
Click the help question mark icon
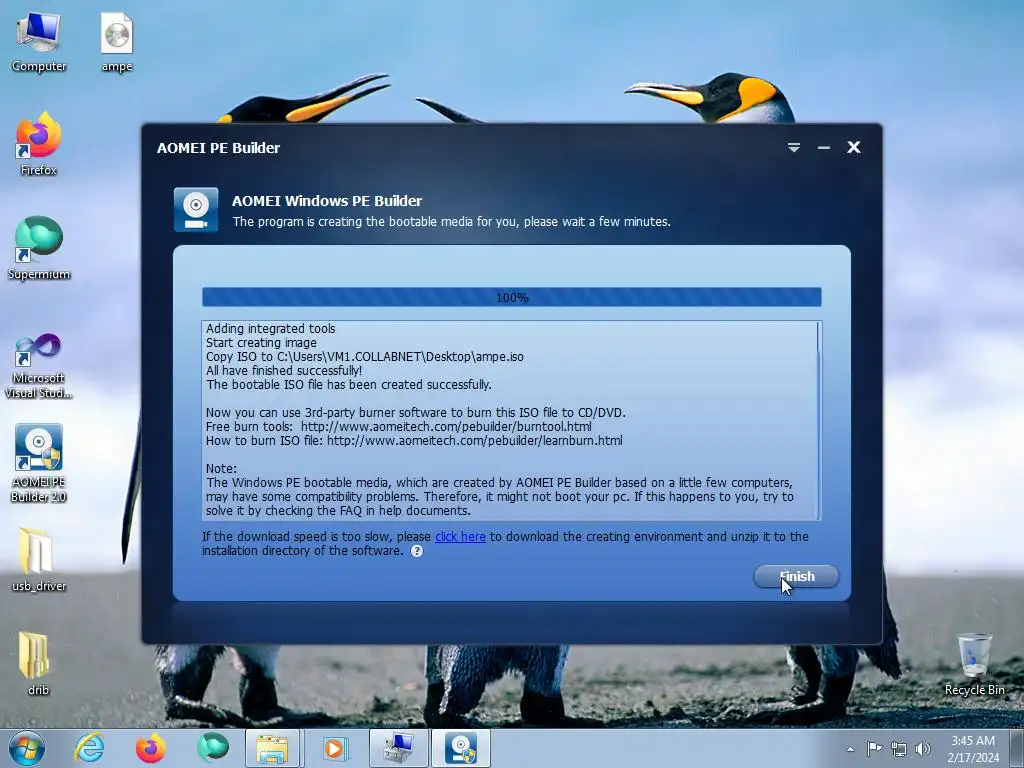click(417, 551)
